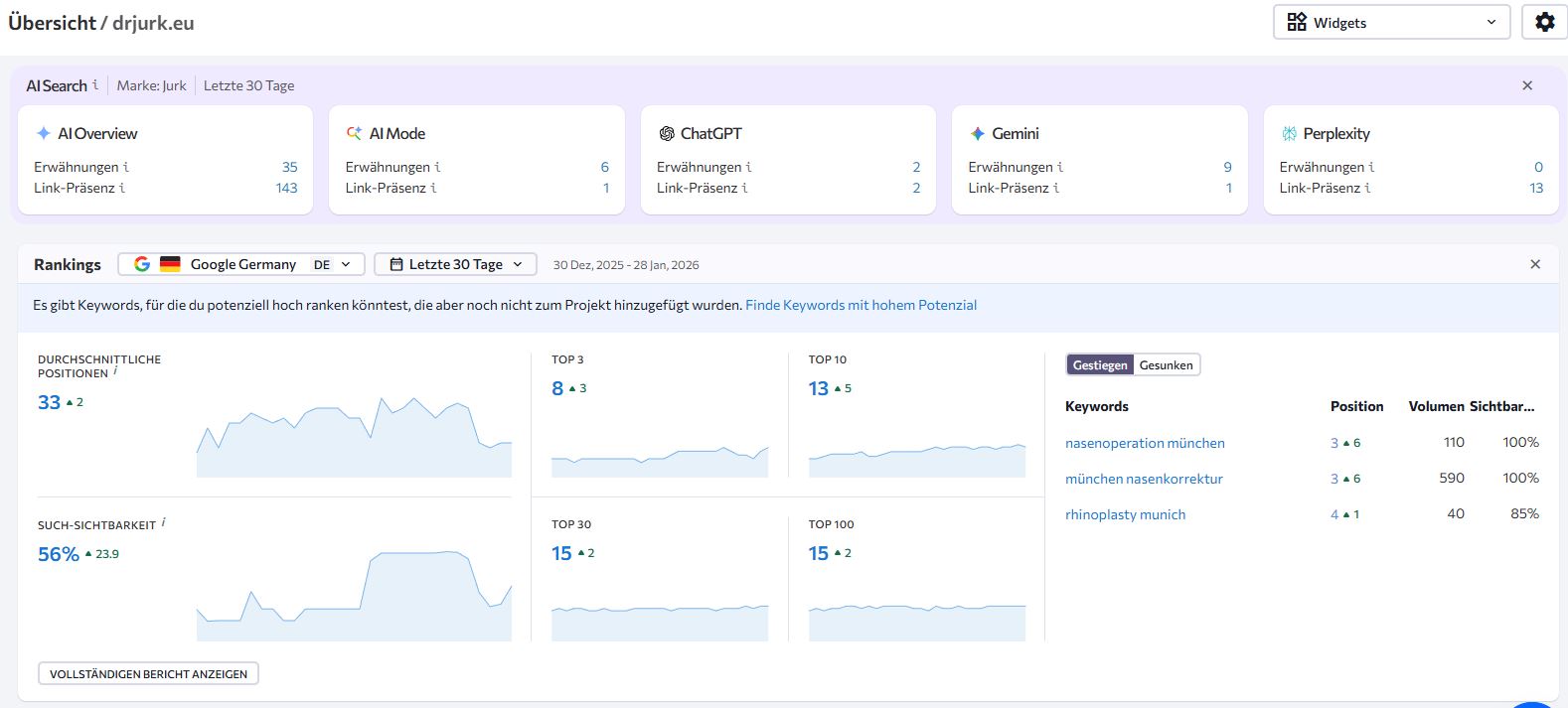Open keyword nasenoperation münchen
Image resolution: width=1568 pixels, height=708 pixels.
point(1145,443)
